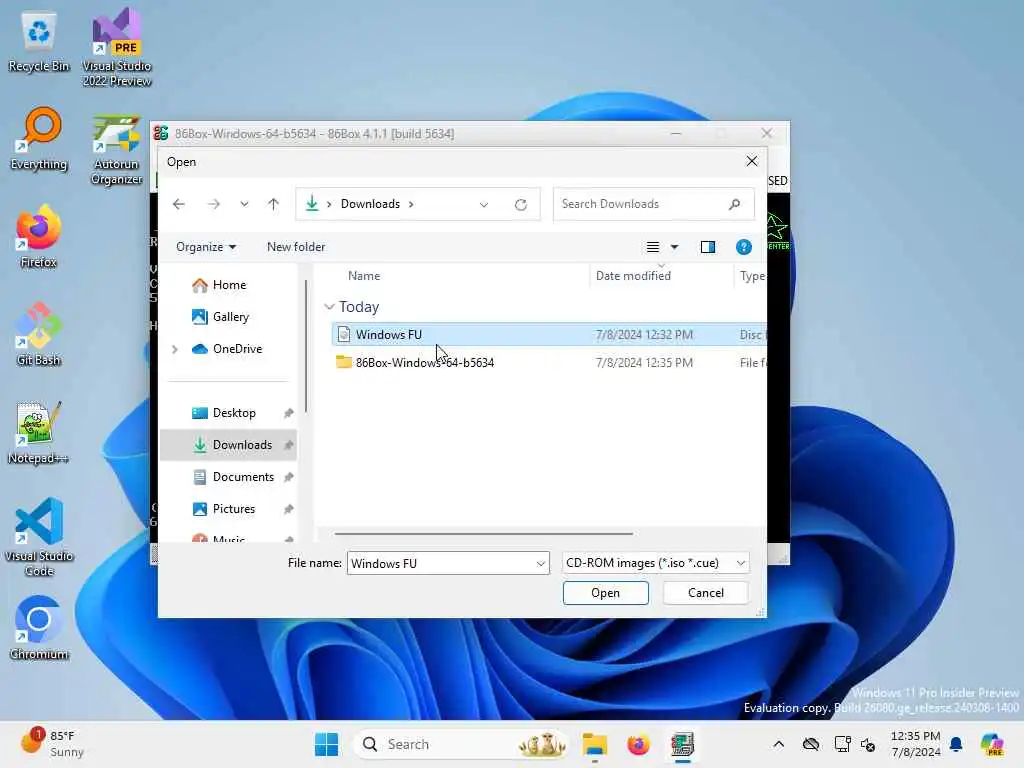Expand the OneDrive tree node
Screen dimensions: 1024x768
(175, 349)
